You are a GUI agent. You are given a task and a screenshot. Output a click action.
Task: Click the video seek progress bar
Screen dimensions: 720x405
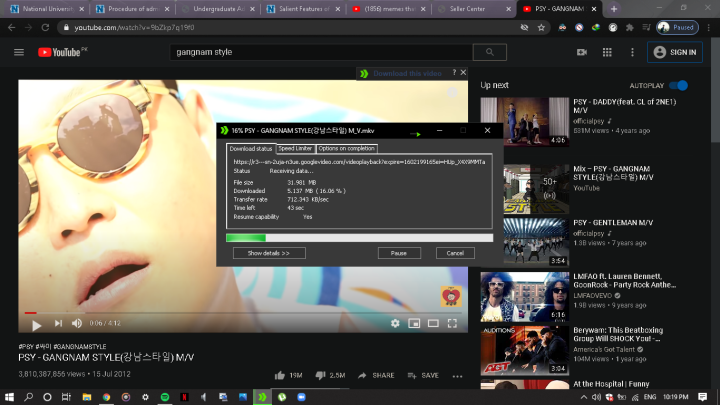(x=243, y=313)
